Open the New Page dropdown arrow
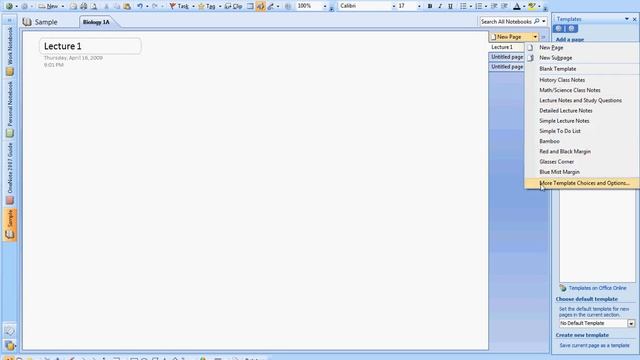This screenshot has height=360, width=640. pyautogui.click(x=535, y=37)
